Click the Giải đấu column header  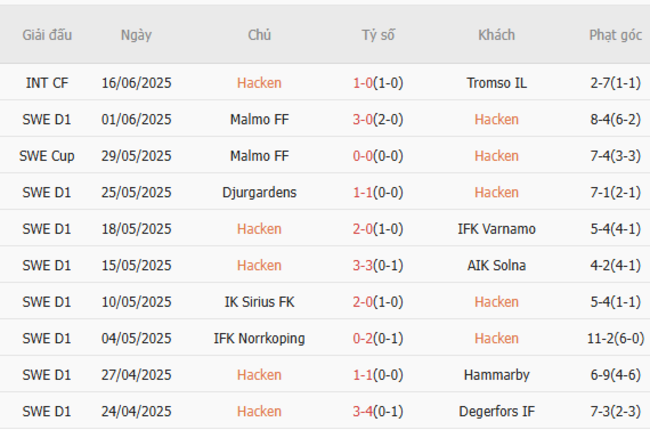(x=47, y=35)
